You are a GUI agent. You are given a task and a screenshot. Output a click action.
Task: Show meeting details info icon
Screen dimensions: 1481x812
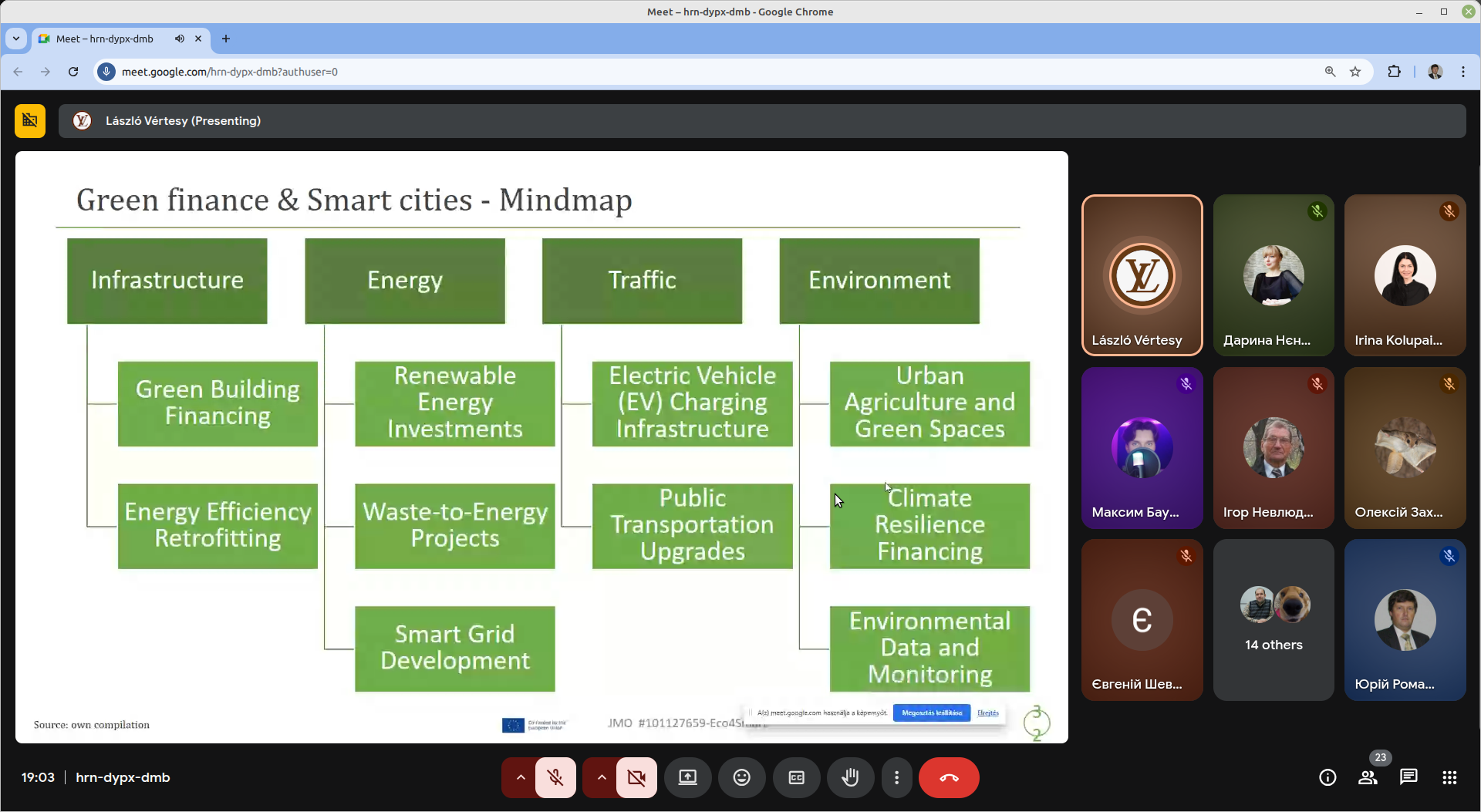[x=1327, y=777]
